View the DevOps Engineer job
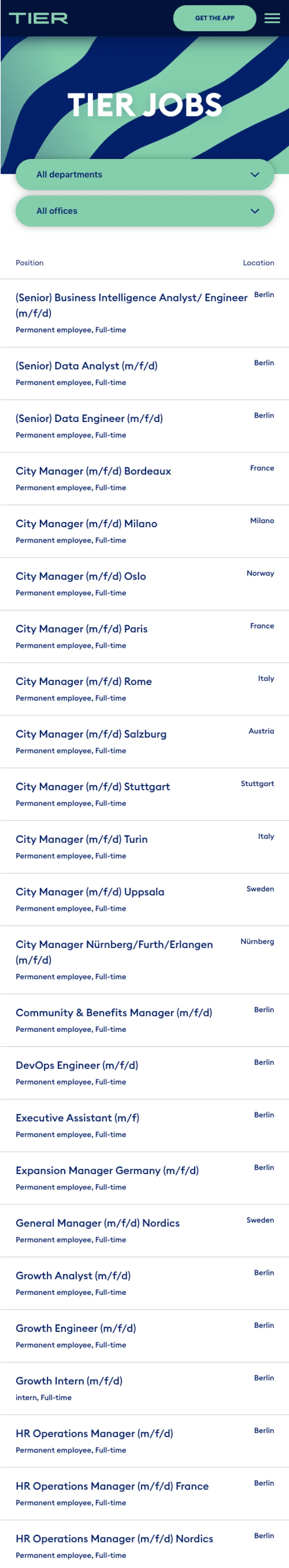Screen dimensions: 289x1568 coord(76,1065)
